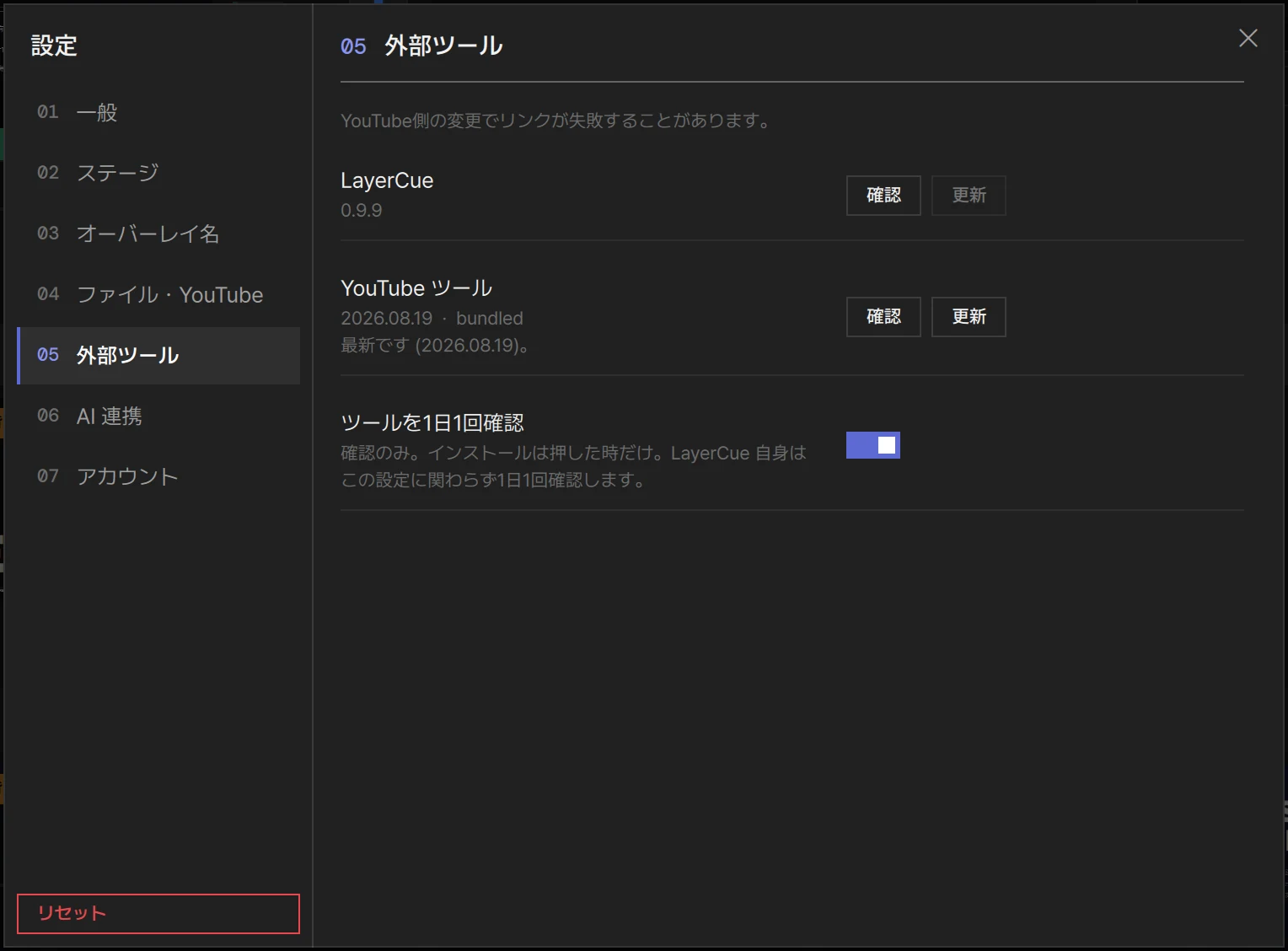
Task: Open the 01 一般 settings section
Action: pyautogui.click(x=158, y=112)
